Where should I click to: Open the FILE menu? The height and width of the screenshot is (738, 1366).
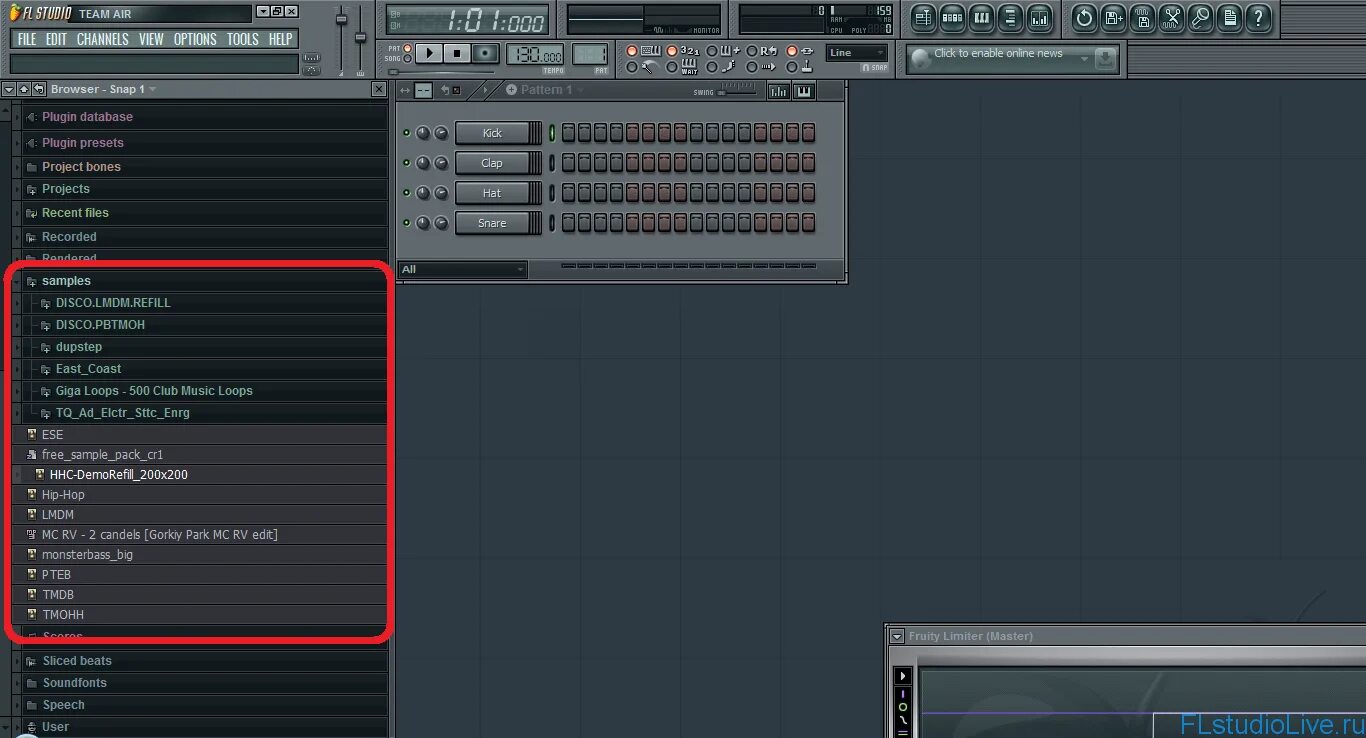coord(27,39)
